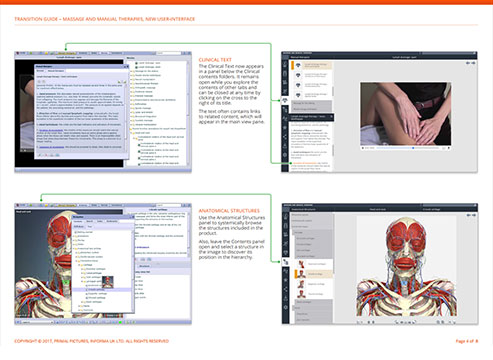
Task: Select the active Anatomical Structures sidebar icon in the skeleton view
Action: pos(286,262)
